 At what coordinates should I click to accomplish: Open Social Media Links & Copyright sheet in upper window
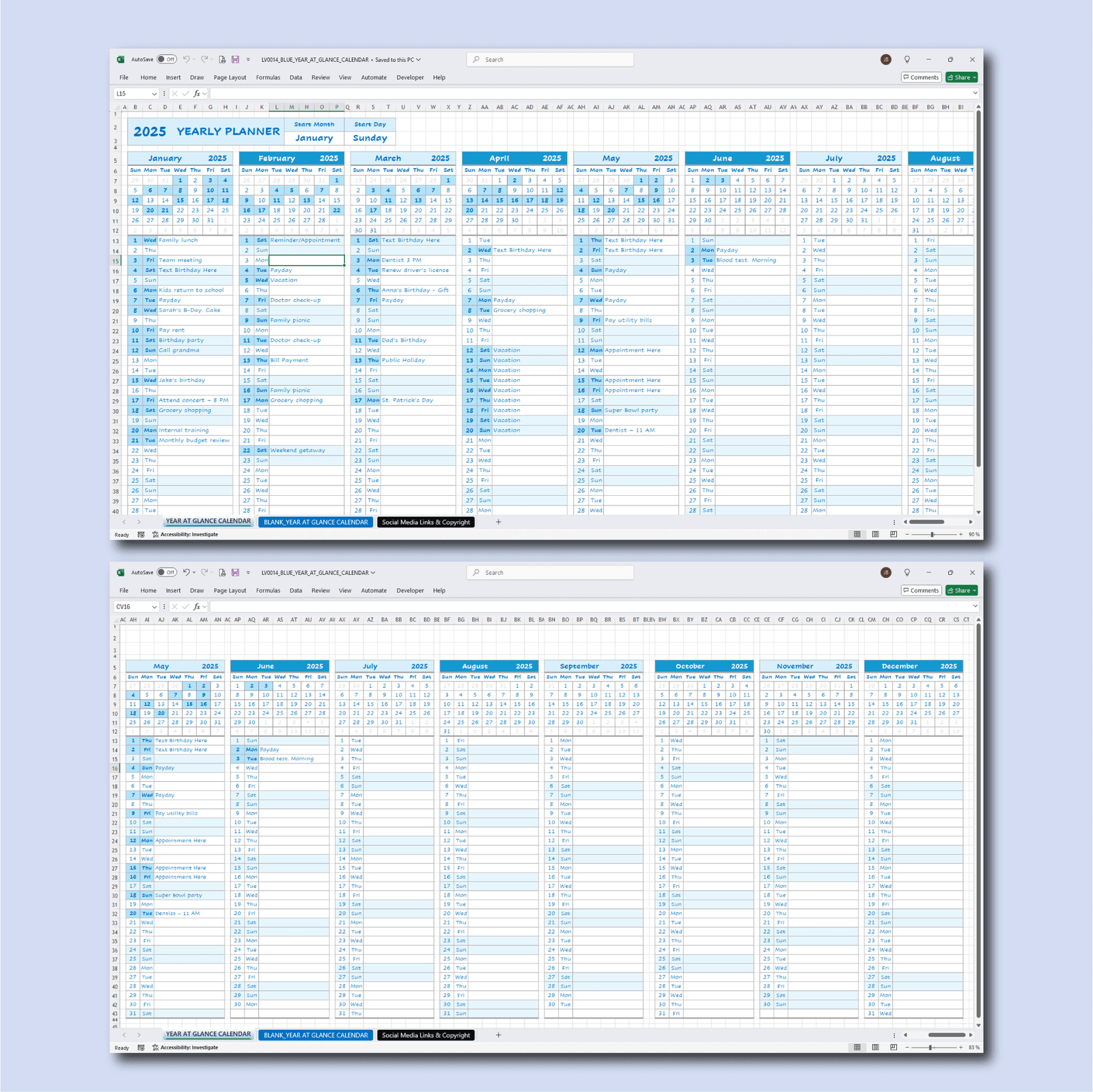tap(426, 522)
